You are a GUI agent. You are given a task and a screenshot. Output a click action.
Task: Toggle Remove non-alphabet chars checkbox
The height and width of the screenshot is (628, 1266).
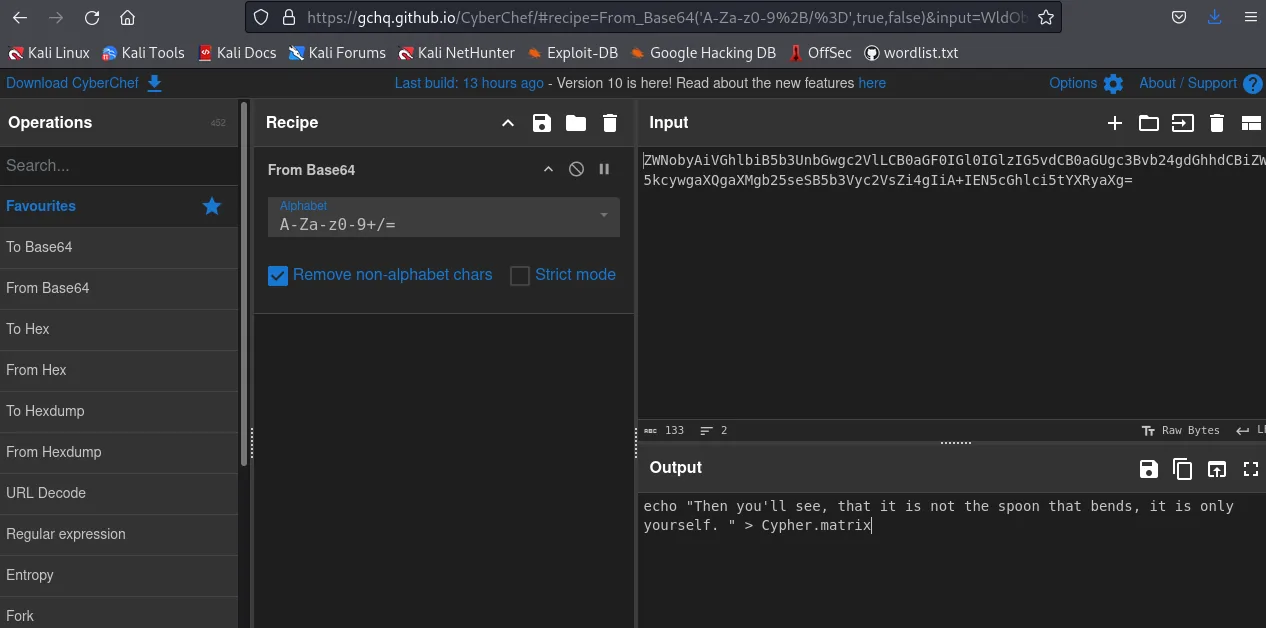pos(278,275)
